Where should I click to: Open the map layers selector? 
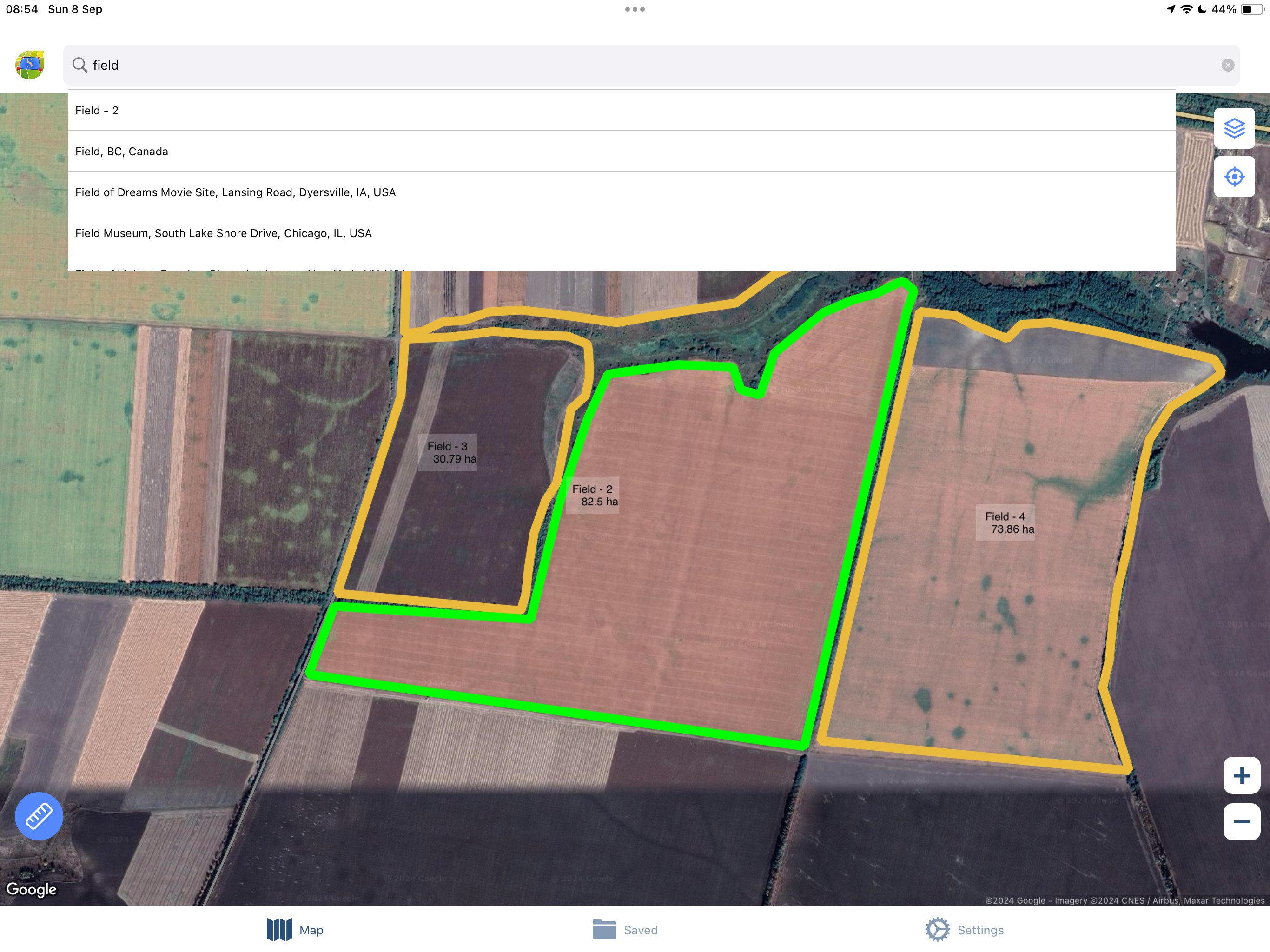click(x=1234, y=128)
